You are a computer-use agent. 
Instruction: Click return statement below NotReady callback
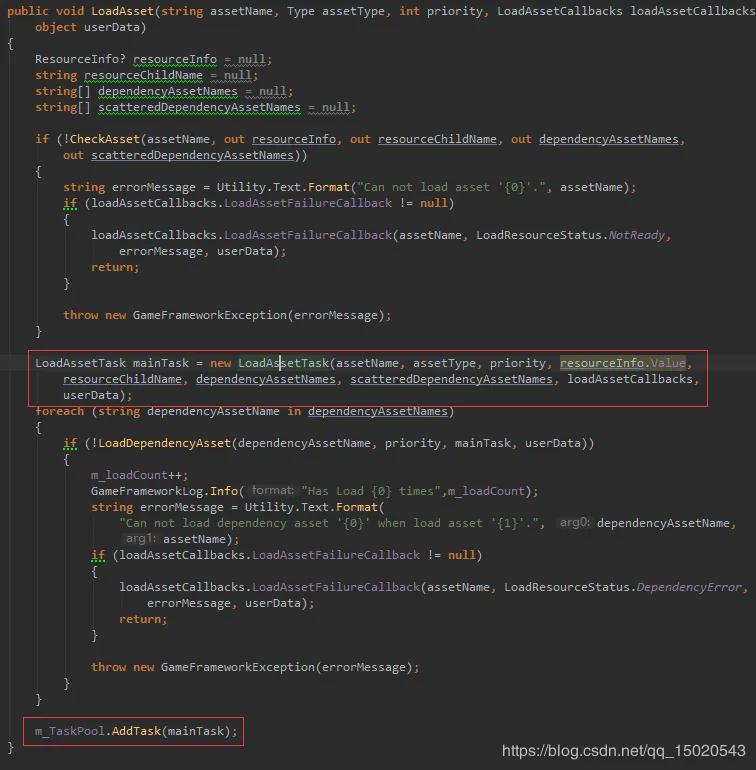pos(115,267)
